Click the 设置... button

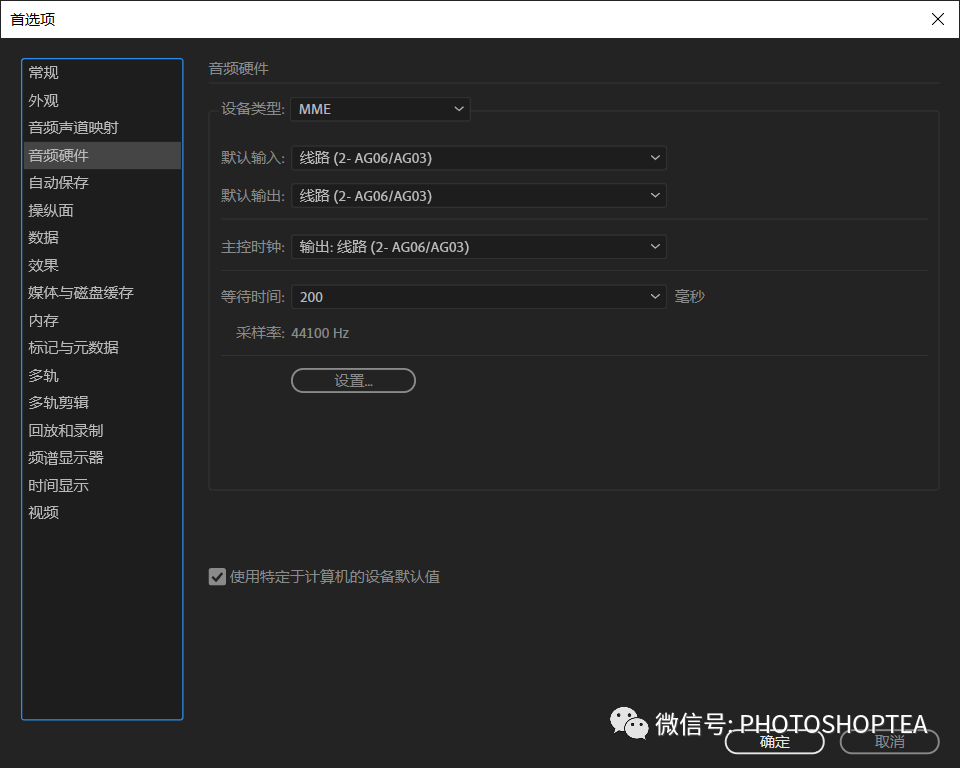(353, 380)
